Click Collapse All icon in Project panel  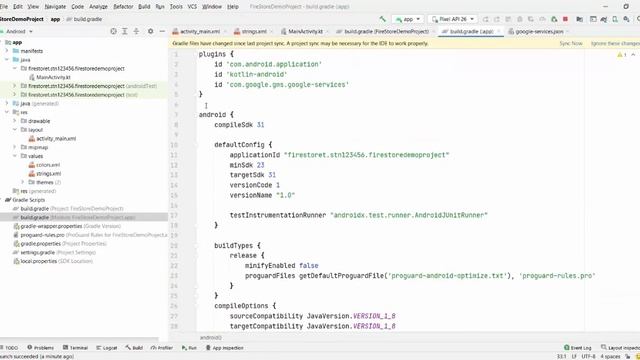pos(136,31)
